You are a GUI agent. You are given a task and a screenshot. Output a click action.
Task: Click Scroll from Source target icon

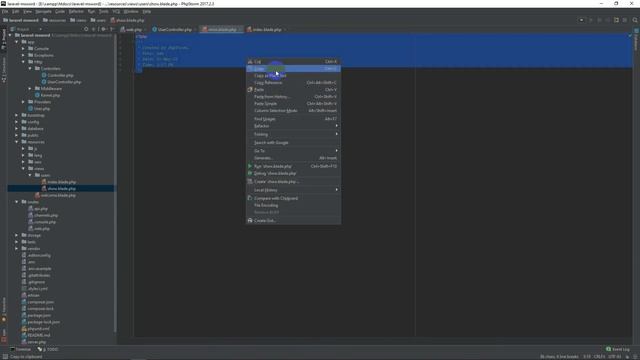(x=86, y=29)
